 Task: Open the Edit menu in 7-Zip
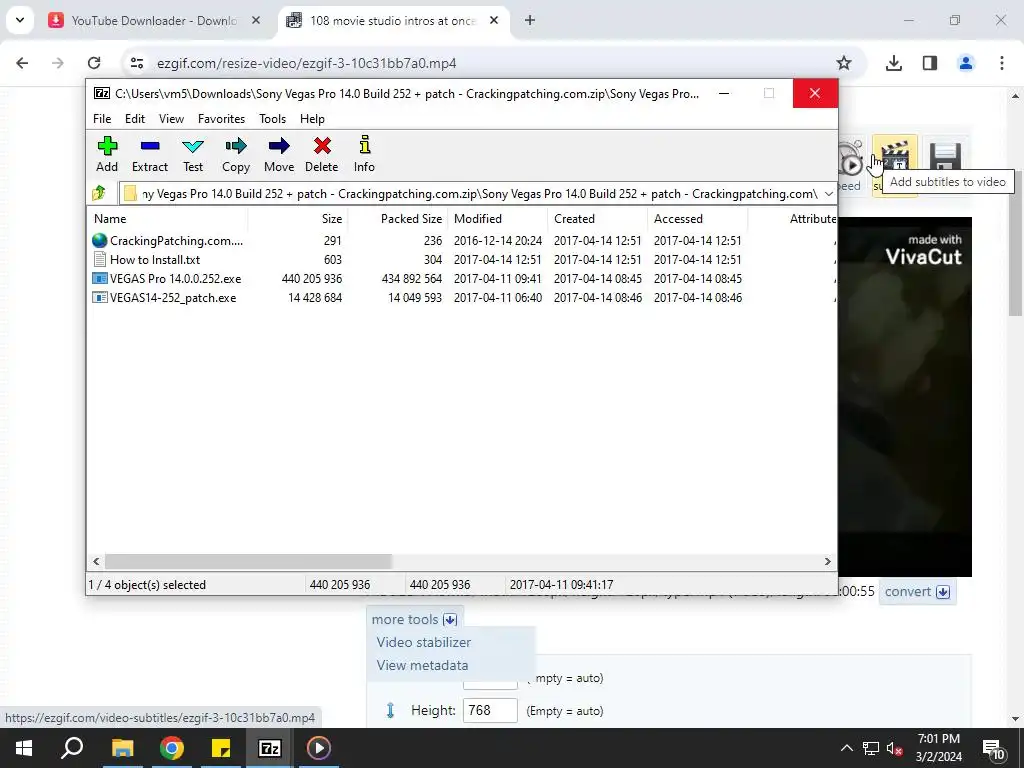135,119
